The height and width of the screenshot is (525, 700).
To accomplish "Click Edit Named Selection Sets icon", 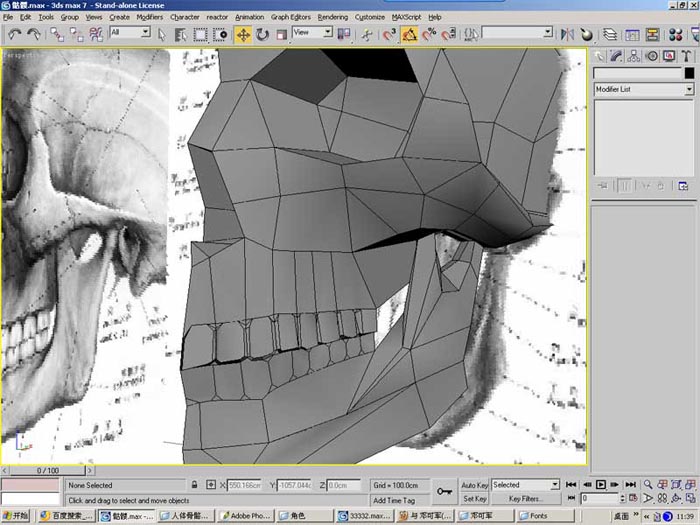I will pyautogui.click(x=471, y=34).
